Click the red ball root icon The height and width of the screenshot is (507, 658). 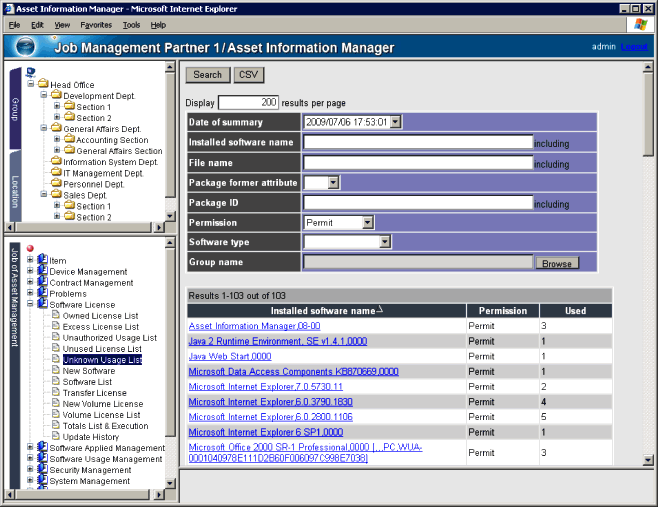pyautogui.click(x=30, y=249)
